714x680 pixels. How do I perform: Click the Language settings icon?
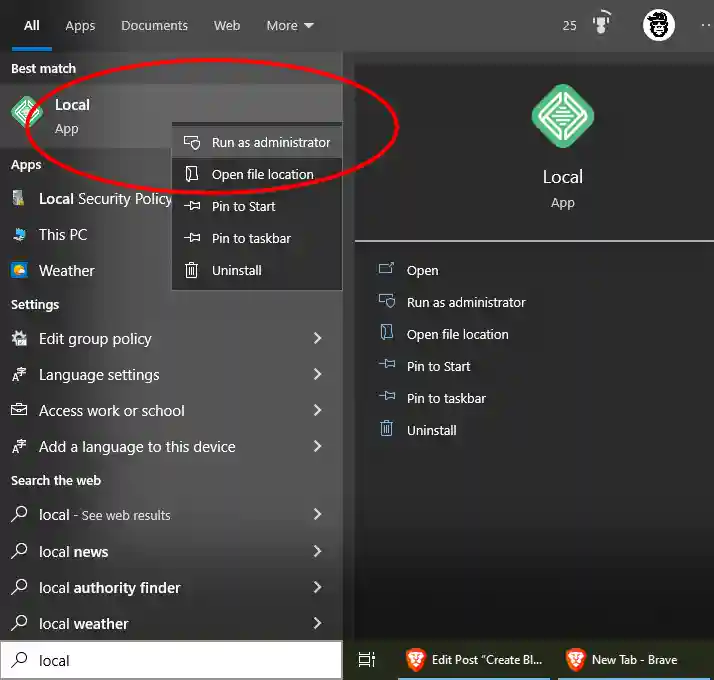pos(19,374)
